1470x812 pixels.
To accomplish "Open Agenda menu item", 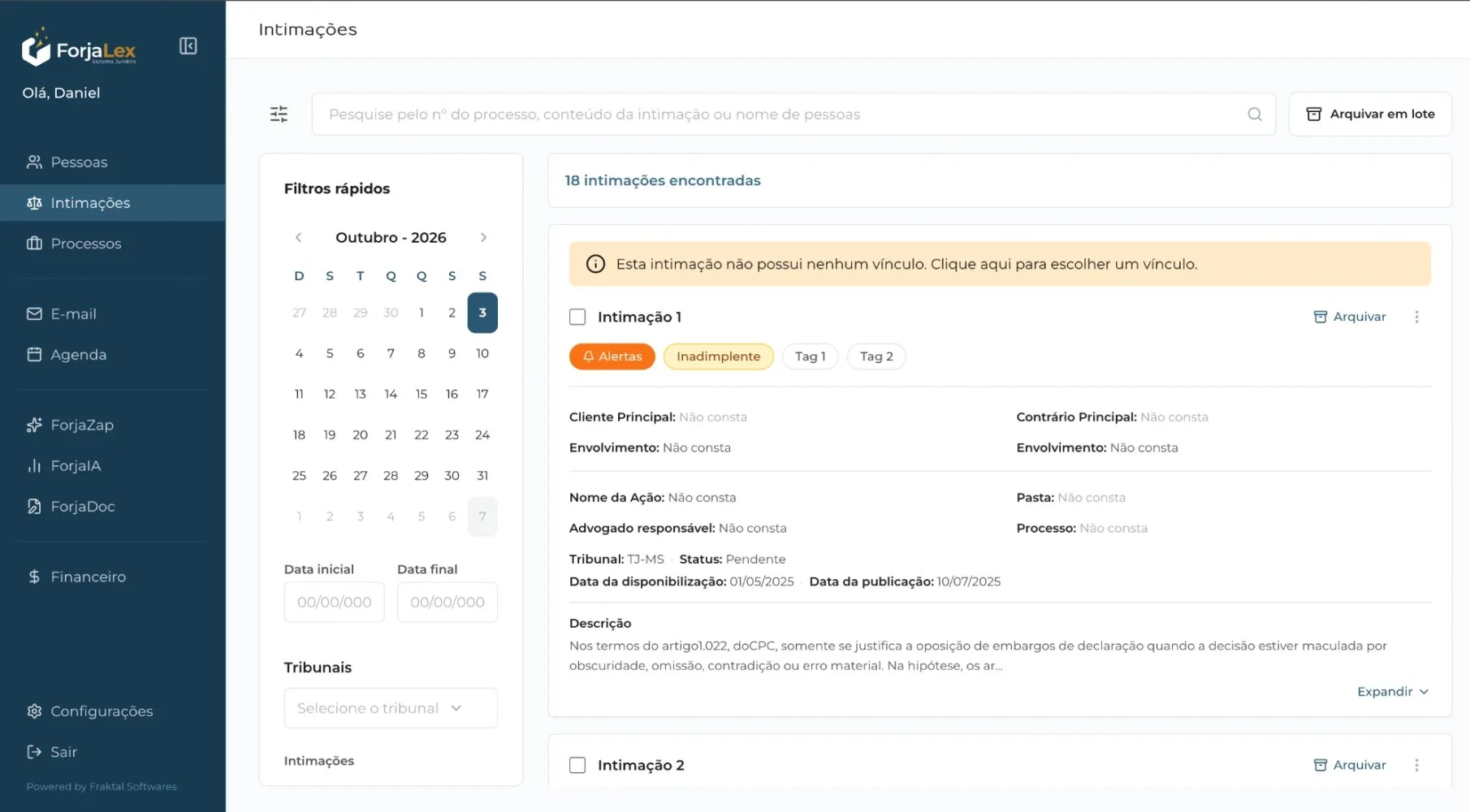I will click(x=113, y=355).
